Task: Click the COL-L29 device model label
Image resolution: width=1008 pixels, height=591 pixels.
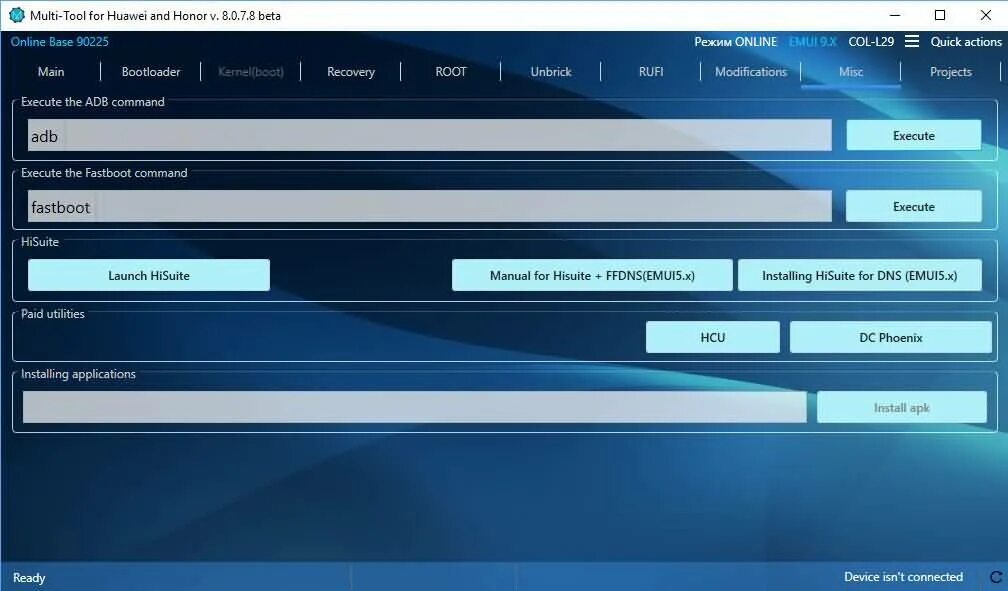Action: 871,42
